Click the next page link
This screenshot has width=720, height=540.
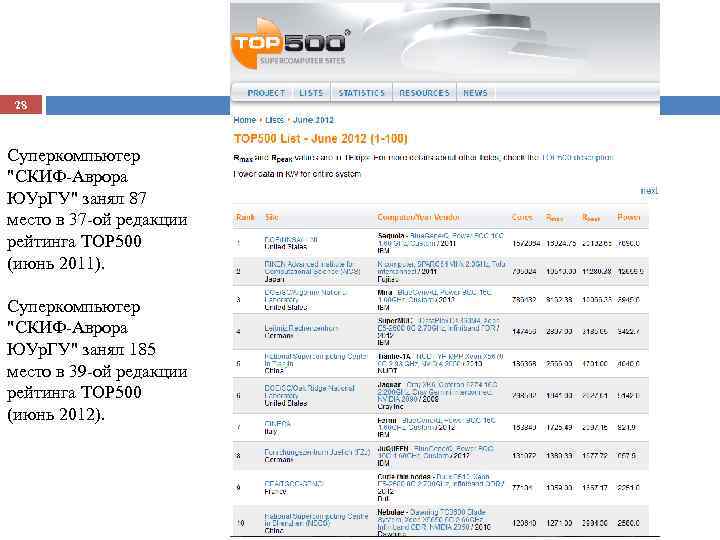pos(649,191)
